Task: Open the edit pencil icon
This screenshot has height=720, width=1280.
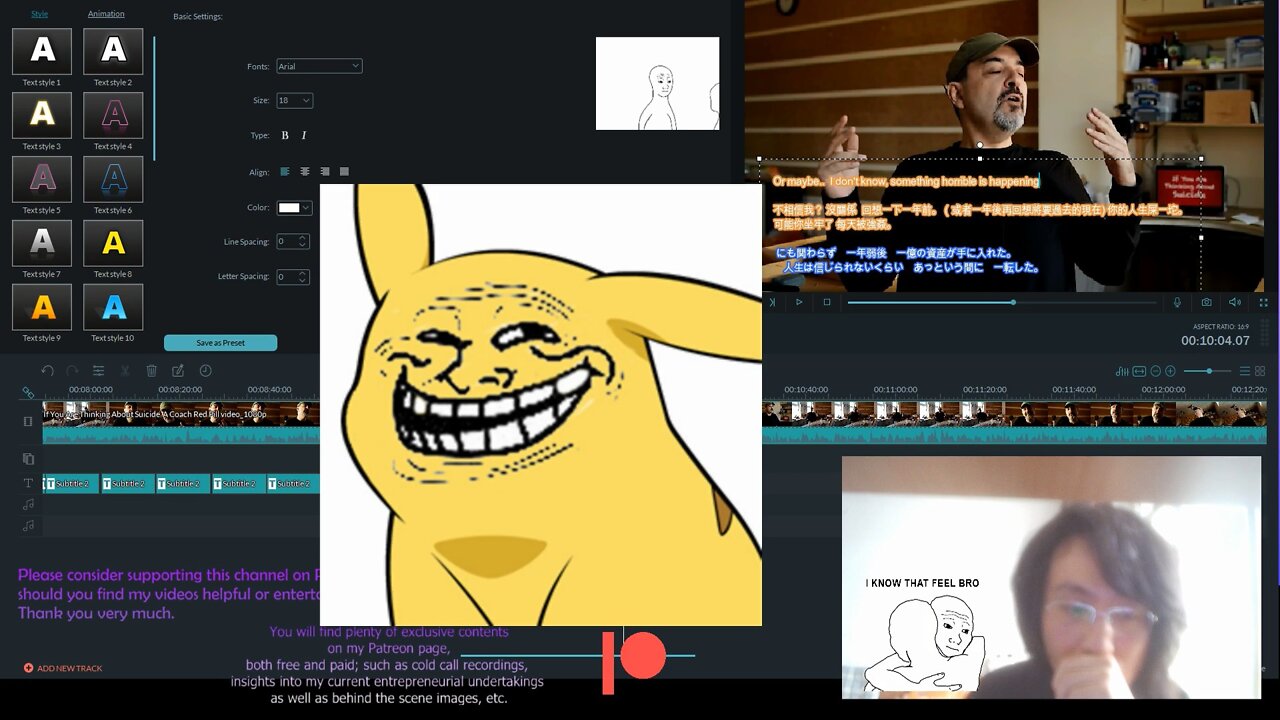Action: tap(178, 370)
